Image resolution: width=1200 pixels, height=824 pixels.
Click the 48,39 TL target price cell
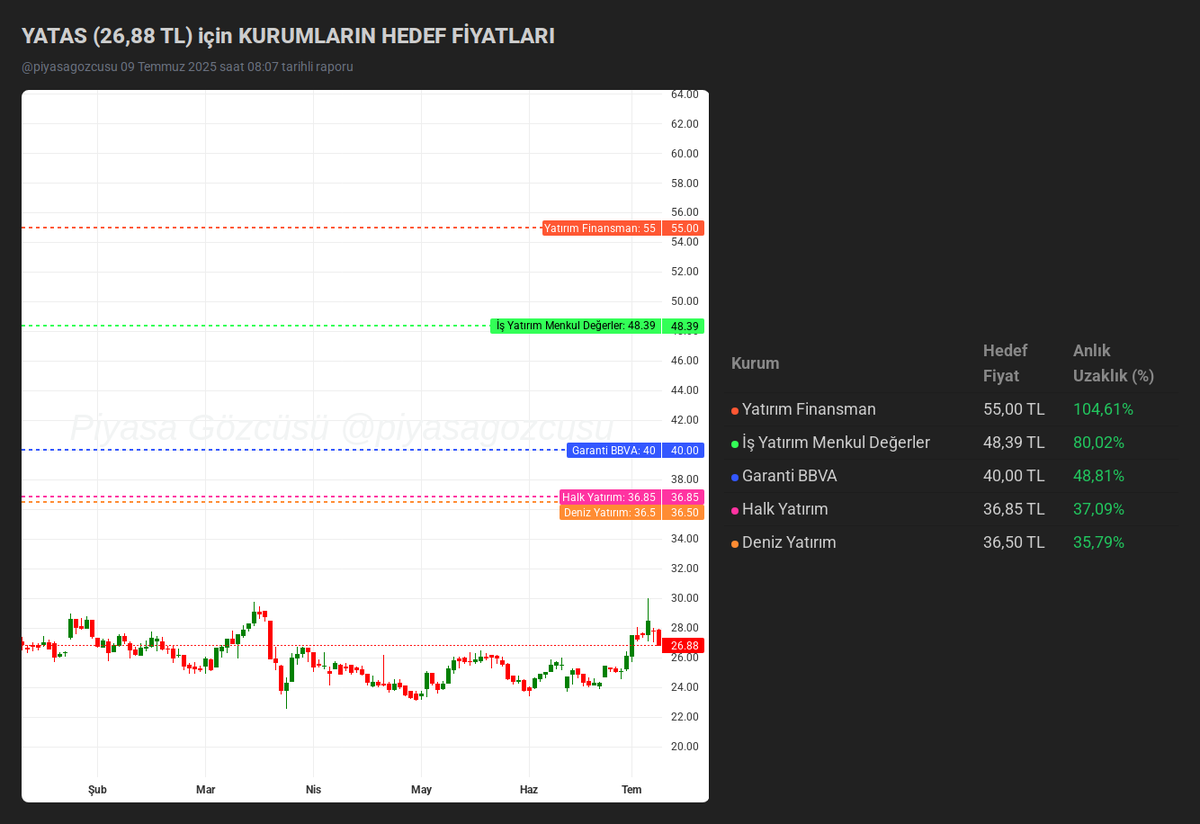tap(1014, 442)
